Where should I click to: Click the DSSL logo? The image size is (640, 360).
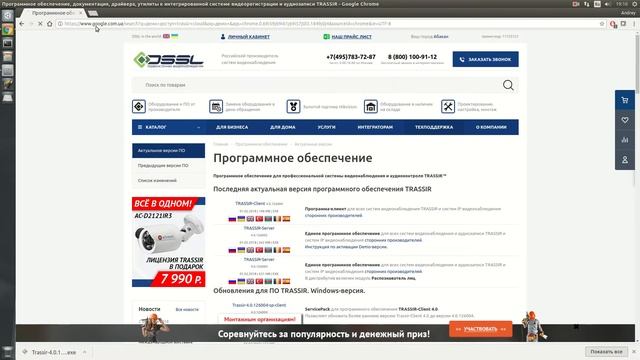point(168,60)
